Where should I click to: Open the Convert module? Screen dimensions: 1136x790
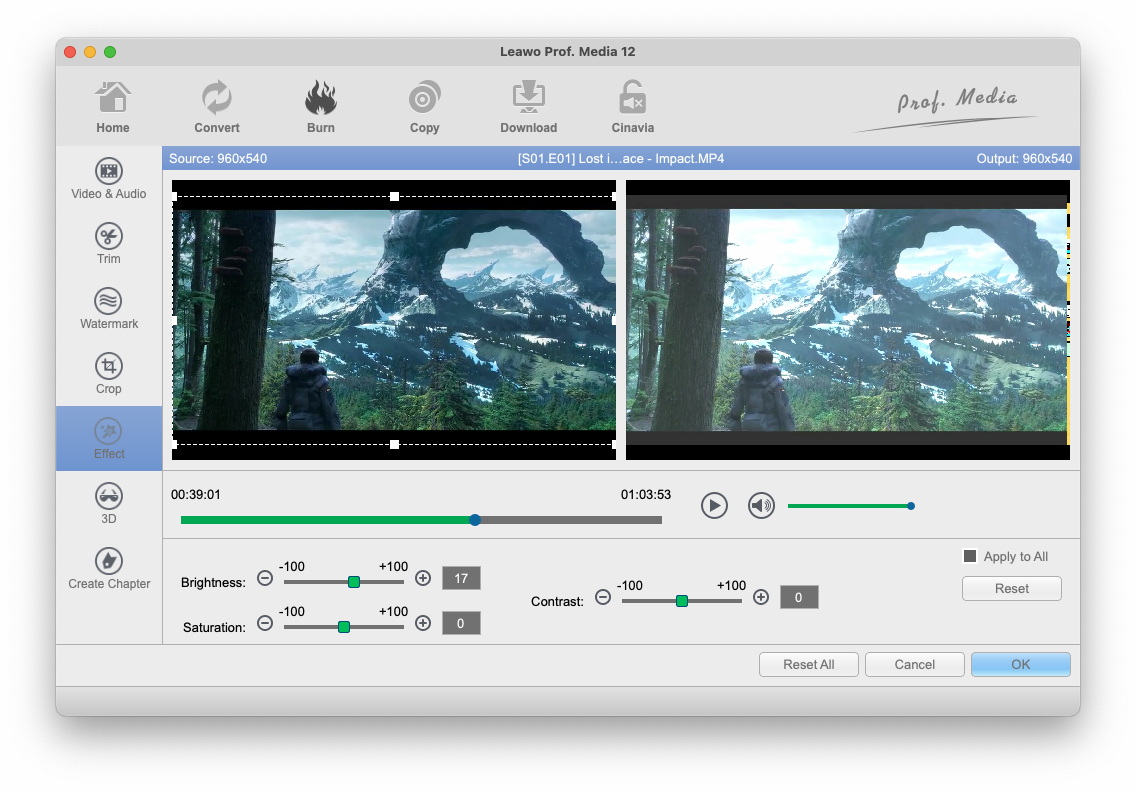(x=217, y=107)
